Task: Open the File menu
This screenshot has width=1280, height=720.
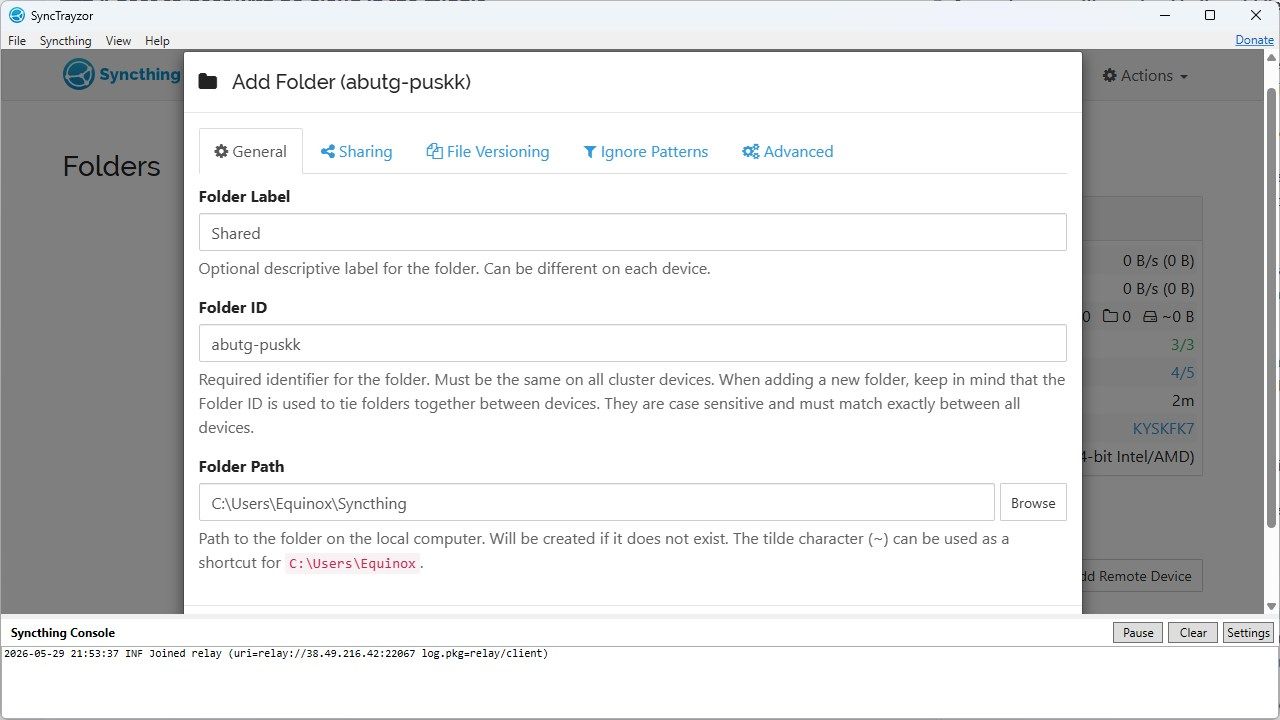Action: coord(17,41)
